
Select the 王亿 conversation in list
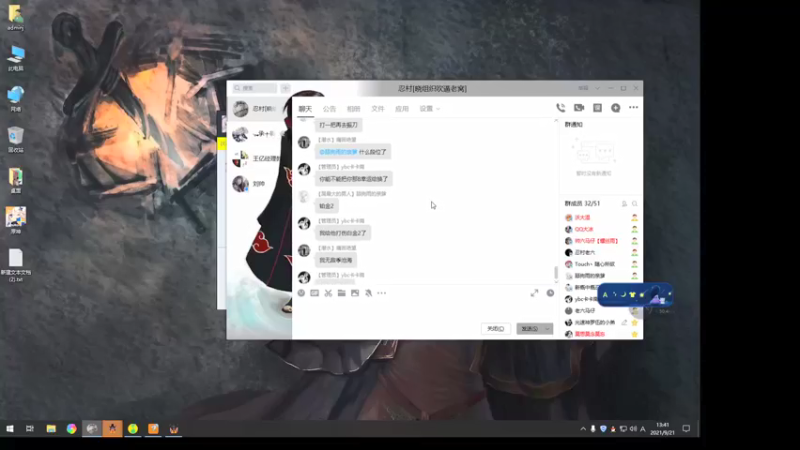tap(259, 159)
